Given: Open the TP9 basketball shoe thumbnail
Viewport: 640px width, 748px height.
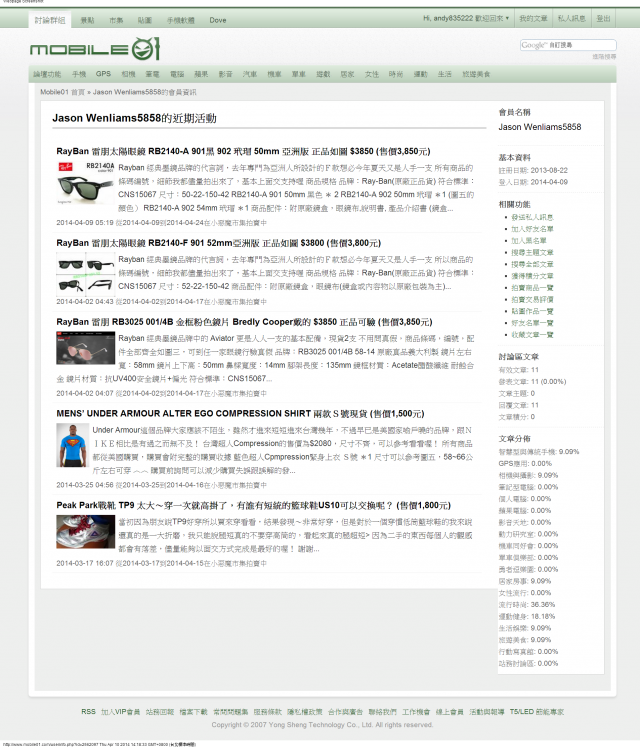Looking at the screenshot, I should point(85,531).
